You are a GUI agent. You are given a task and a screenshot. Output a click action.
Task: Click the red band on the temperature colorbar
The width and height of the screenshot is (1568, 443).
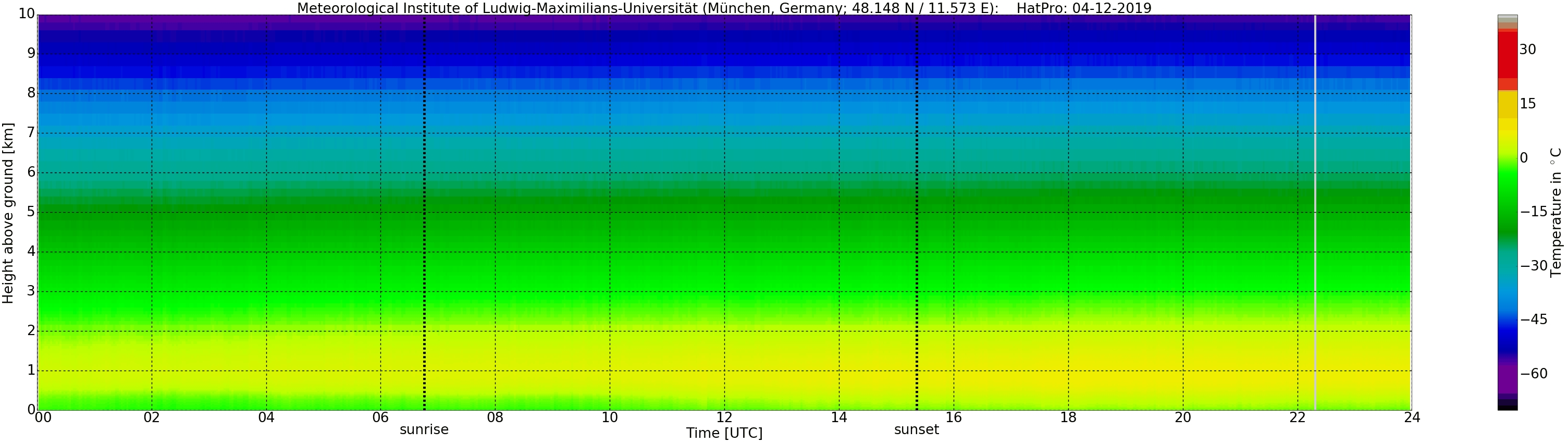(x=1507, y=55)
